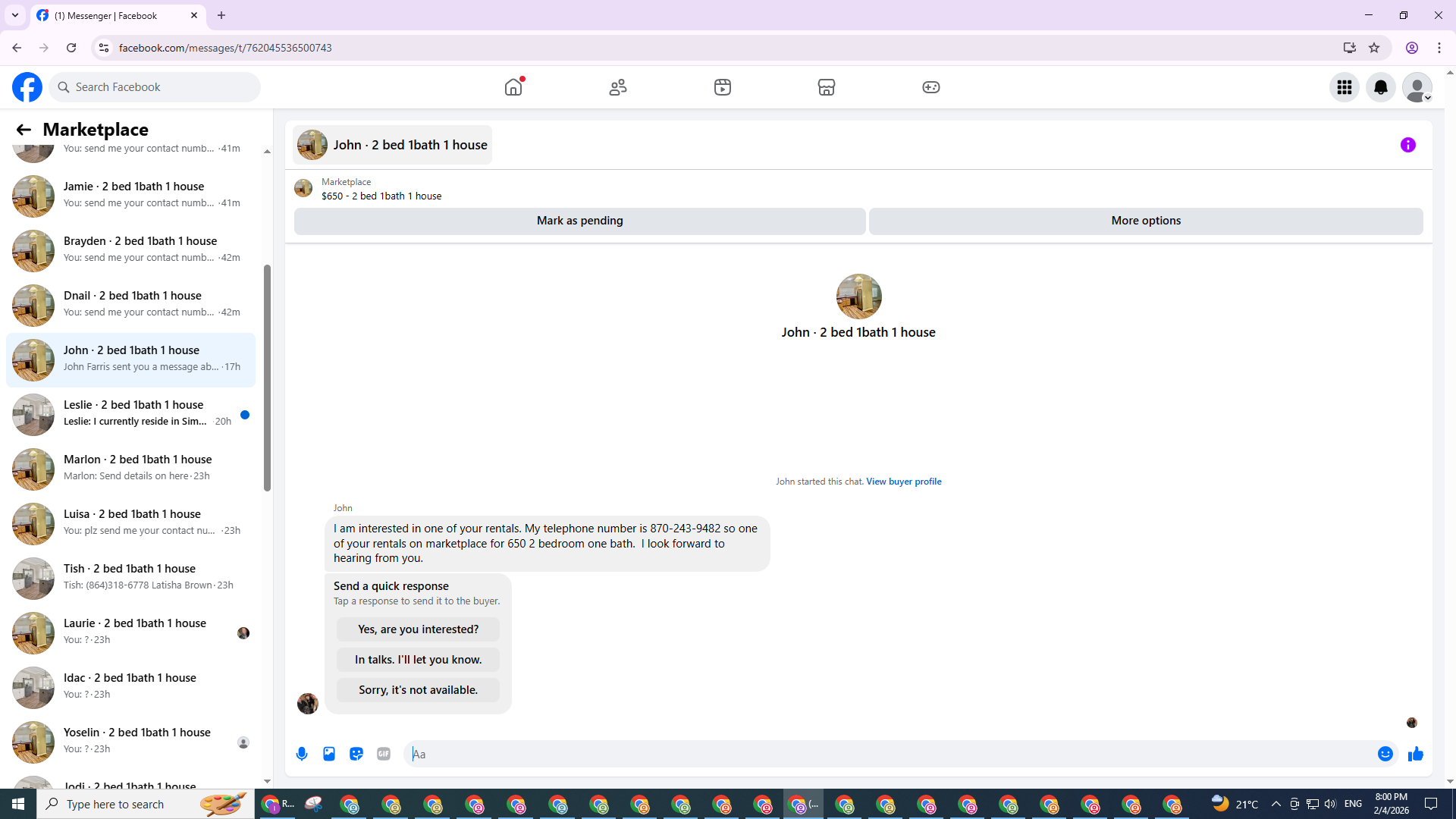The height and width of the screenshot is (819, 1456).
Task: Go to the Facebook Home tab
Action: click(513, 87)
